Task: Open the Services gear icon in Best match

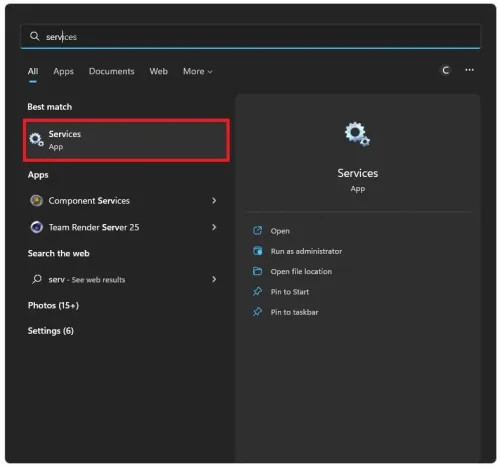Action: point(36,140)
